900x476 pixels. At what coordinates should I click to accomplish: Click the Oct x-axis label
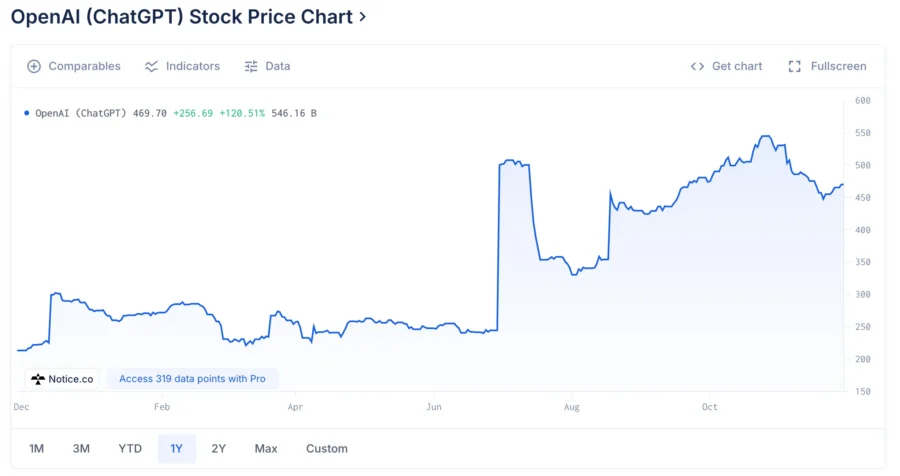[710, 407]
